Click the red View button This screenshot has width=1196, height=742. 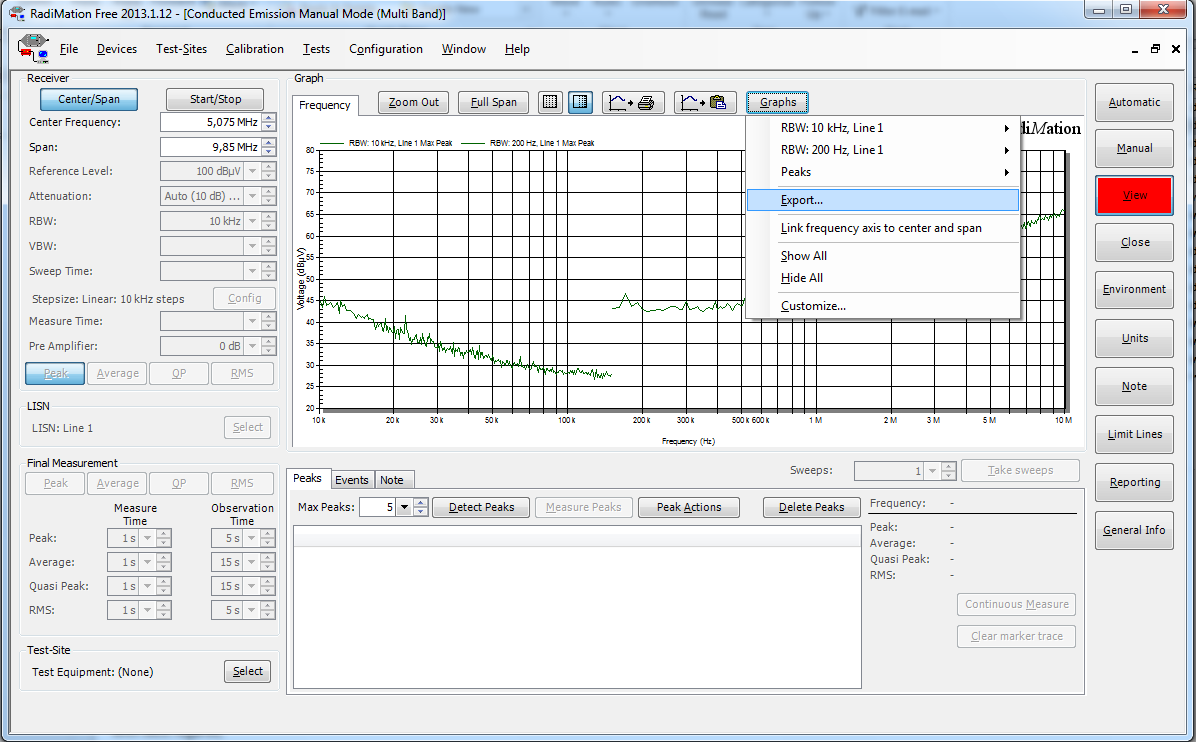coord(1134,195)
